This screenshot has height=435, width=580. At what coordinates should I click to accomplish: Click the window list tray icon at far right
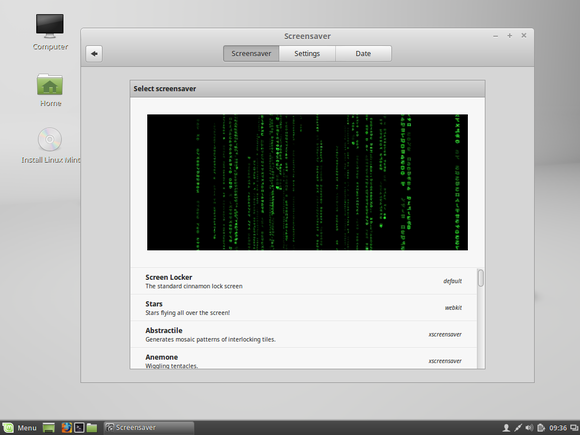point(574,428)
